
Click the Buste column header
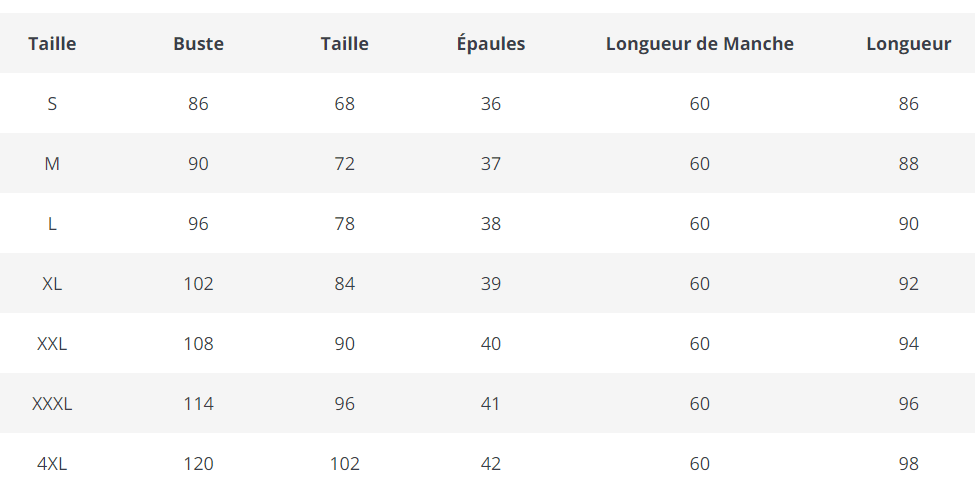coord(198,43)
